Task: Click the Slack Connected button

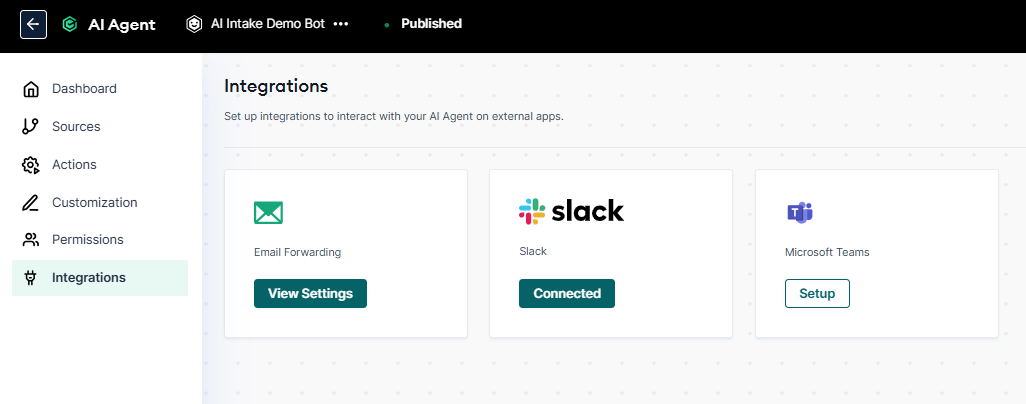Action: (567, 293)
